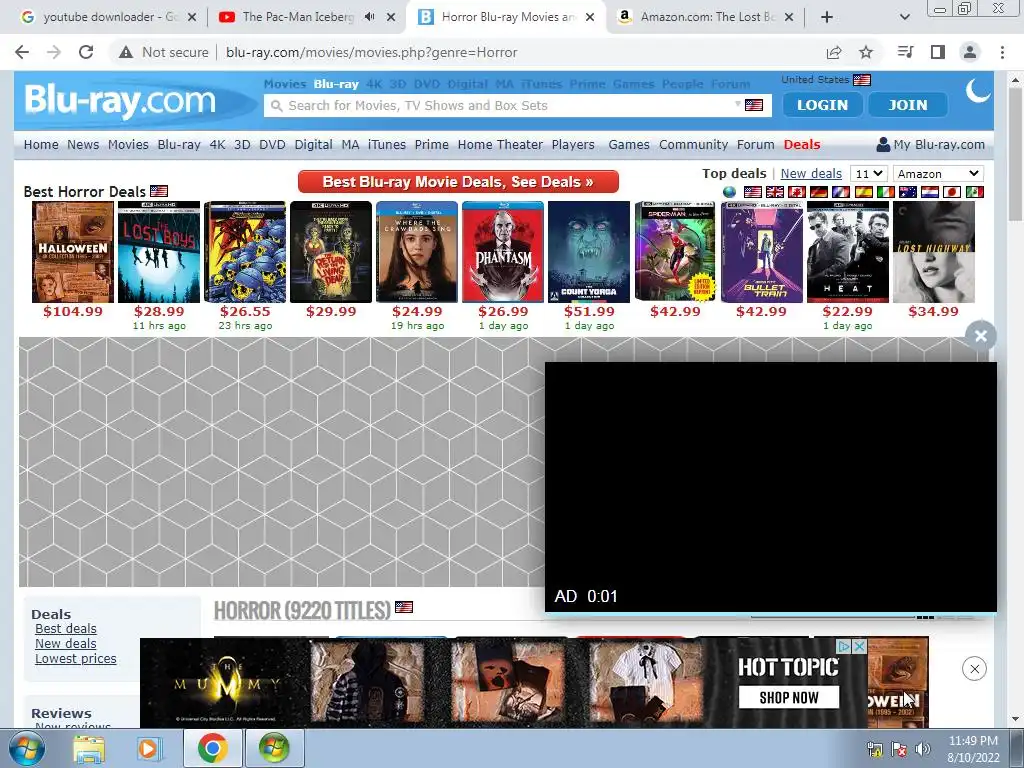Open Windows Explorer from the taskbar

89,748
